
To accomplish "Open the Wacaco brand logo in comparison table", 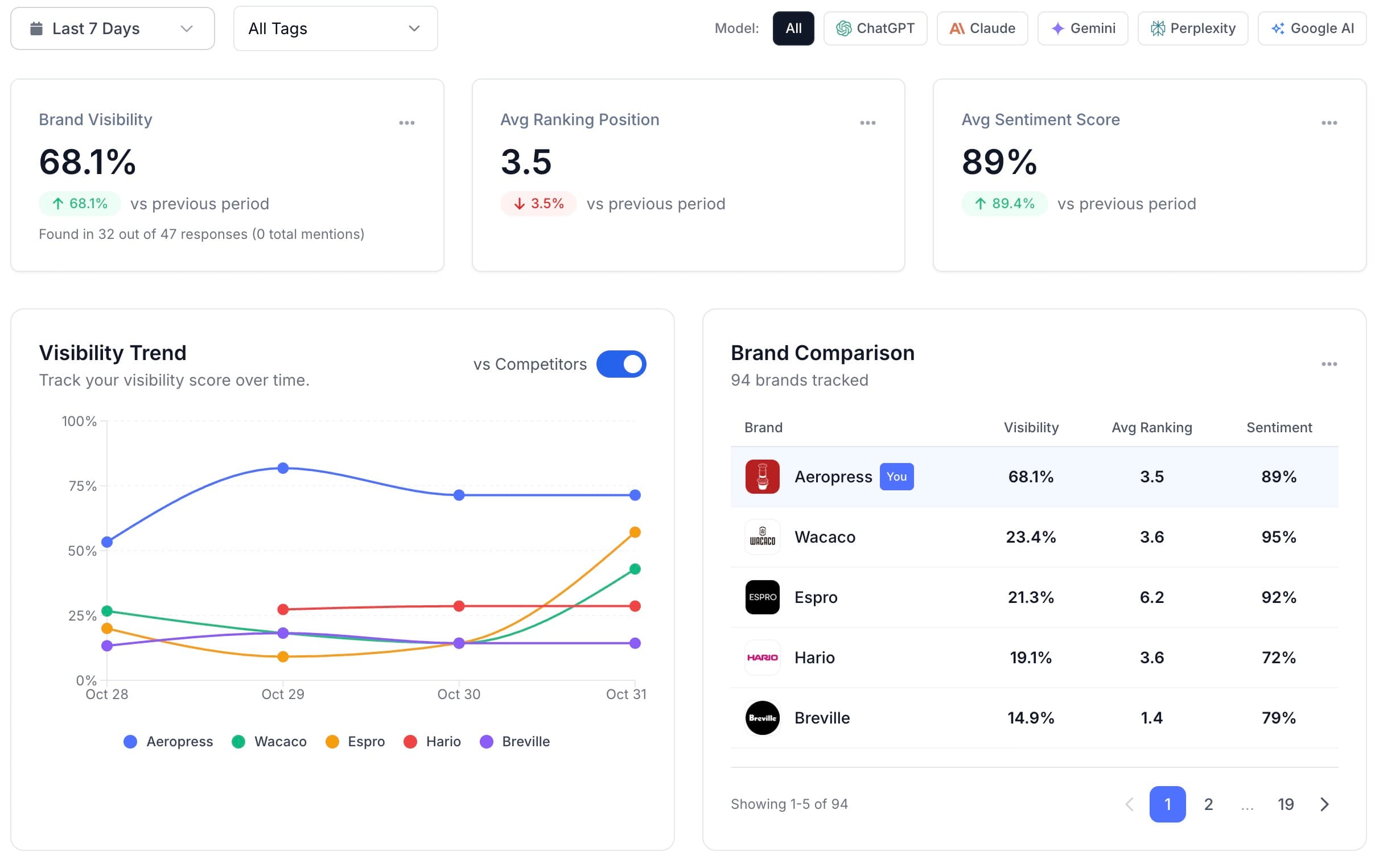I will tap(761, 537).
